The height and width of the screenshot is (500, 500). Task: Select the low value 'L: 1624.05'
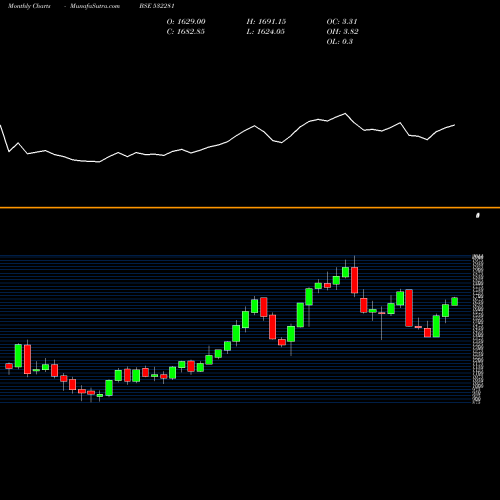coord(266,32)
